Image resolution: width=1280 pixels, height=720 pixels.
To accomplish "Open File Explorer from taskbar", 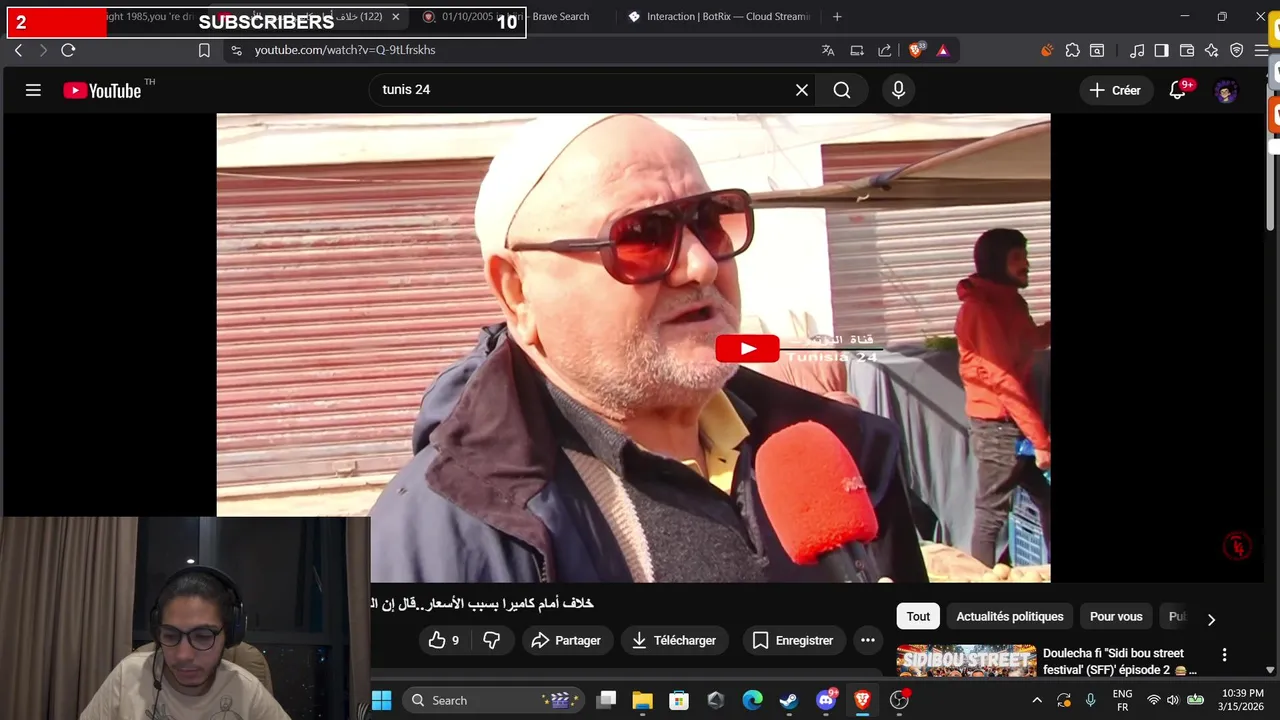I will tap(642, 700).
